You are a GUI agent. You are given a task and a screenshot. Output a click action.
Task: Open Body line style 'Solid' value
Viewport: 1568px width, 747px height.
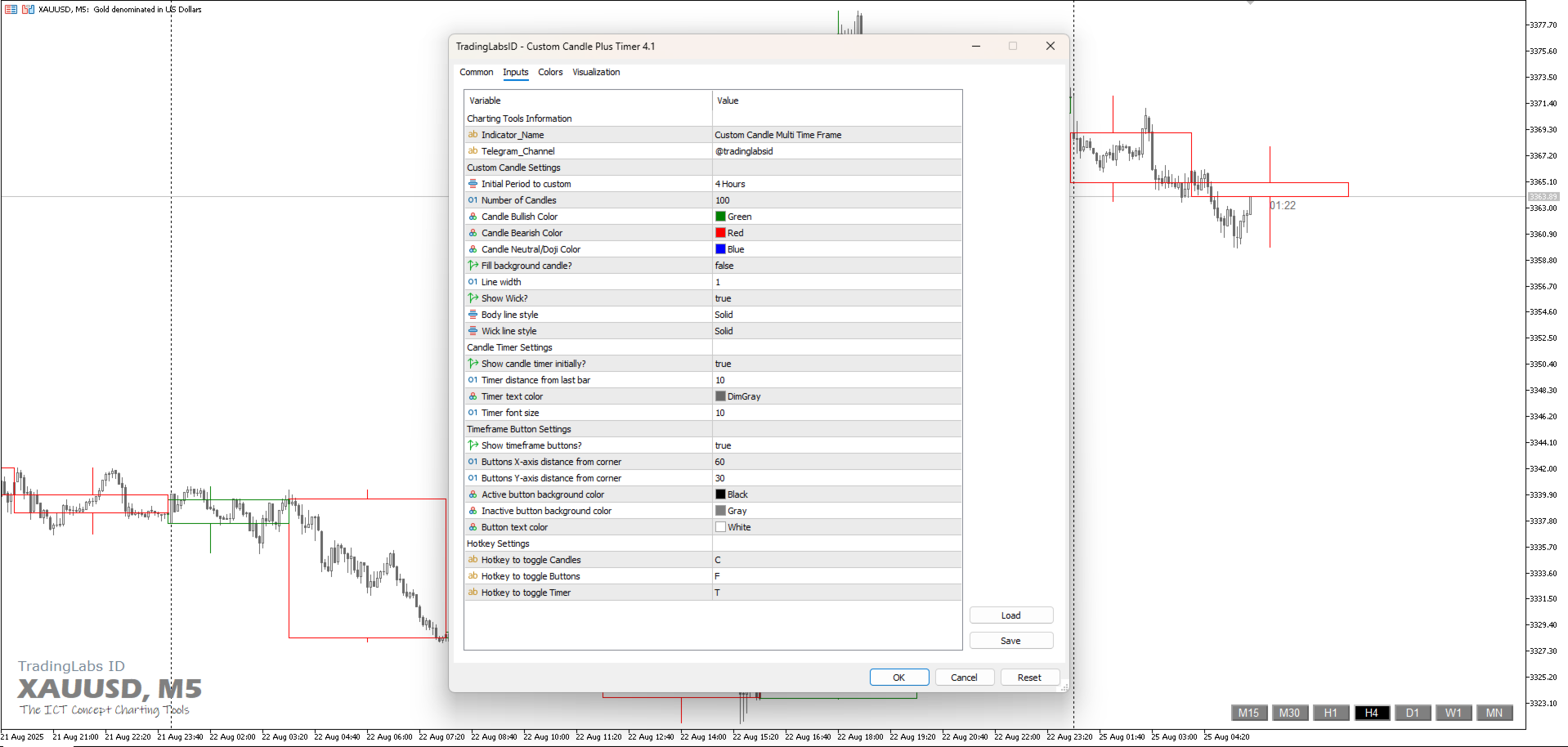pyautogui.click(x=837, y=315)
